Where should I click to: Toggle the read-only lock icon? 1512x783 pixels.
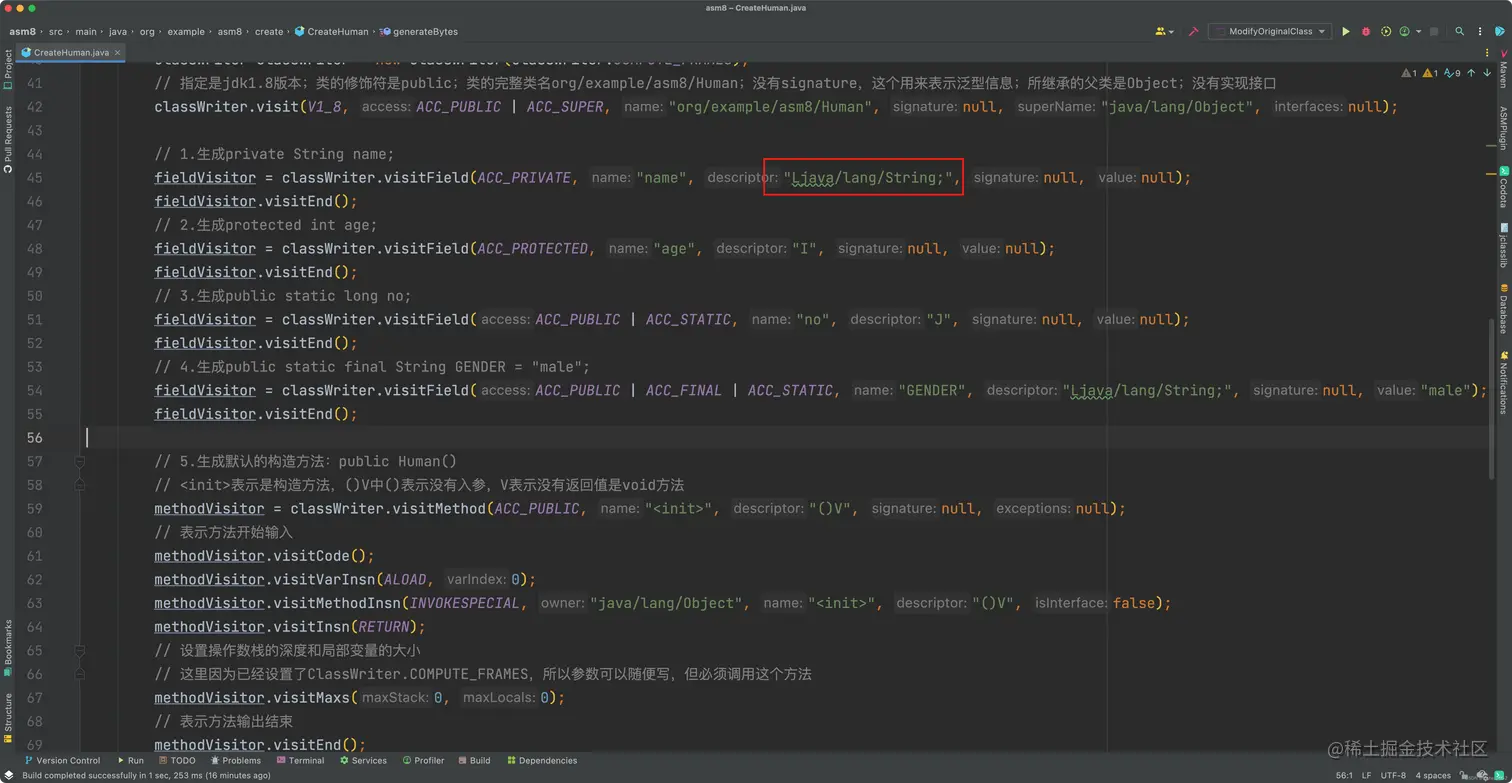tap(1464, 775)
